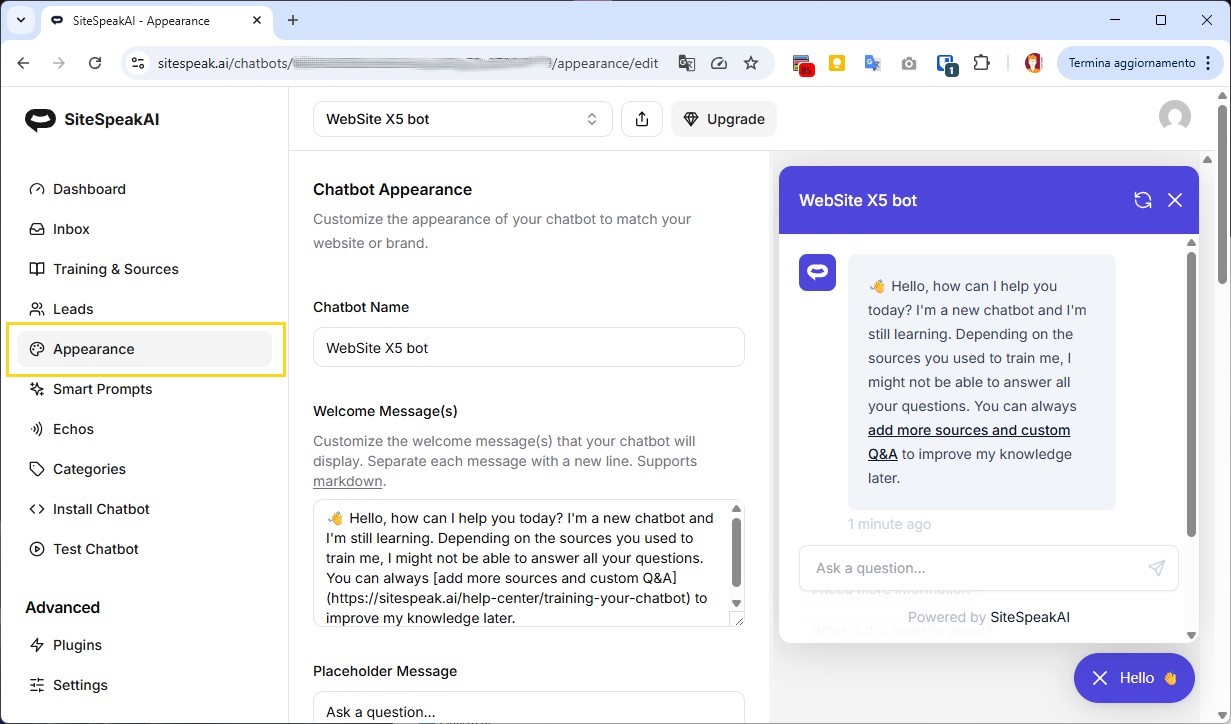Viewport: 1231px width, 724px height.
Task: Click the send message paper-plane icon
Action: (1157, 568)
